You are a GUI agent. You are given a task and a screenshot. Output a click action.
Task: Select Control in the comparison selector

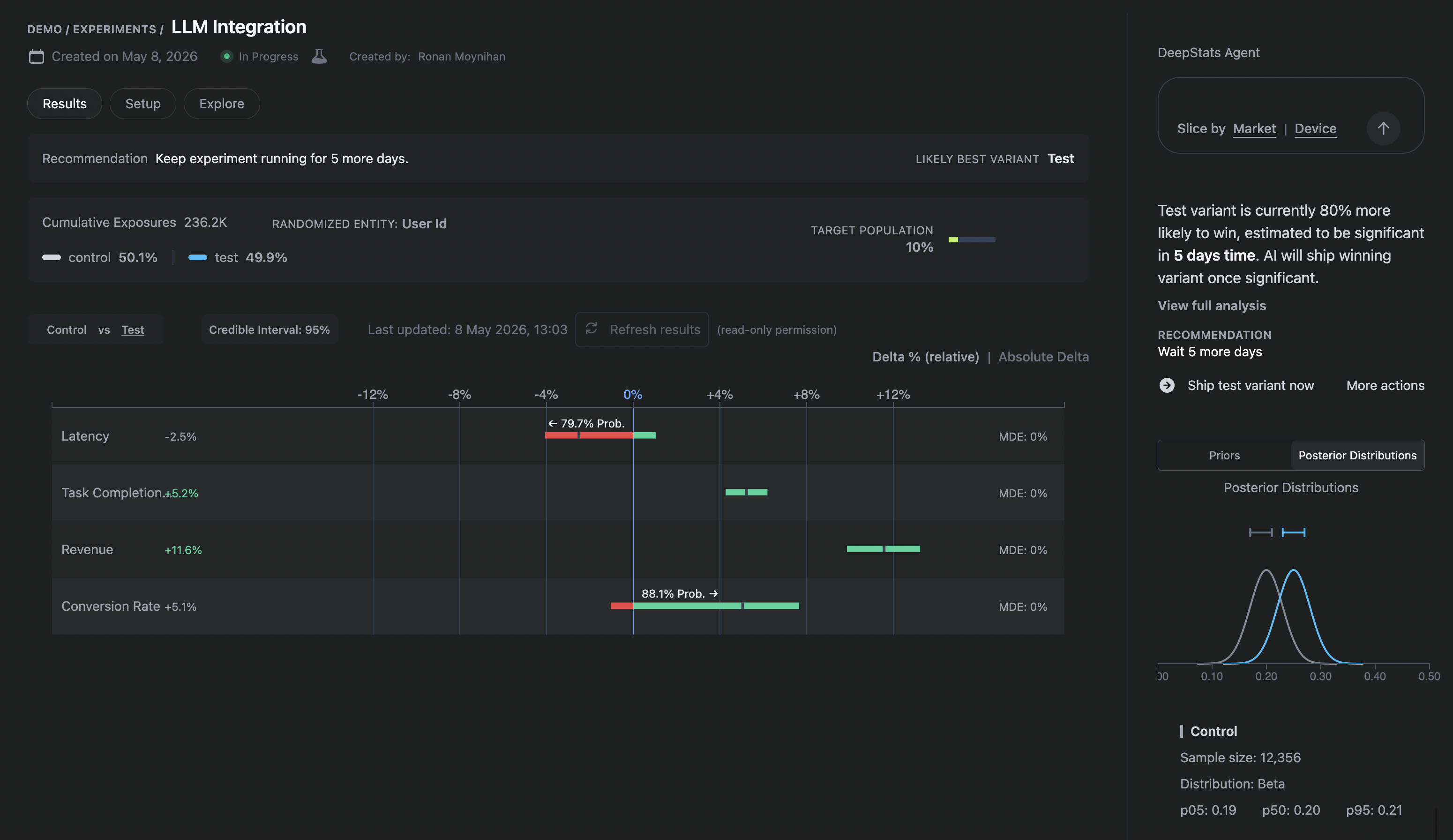point(66,330)
